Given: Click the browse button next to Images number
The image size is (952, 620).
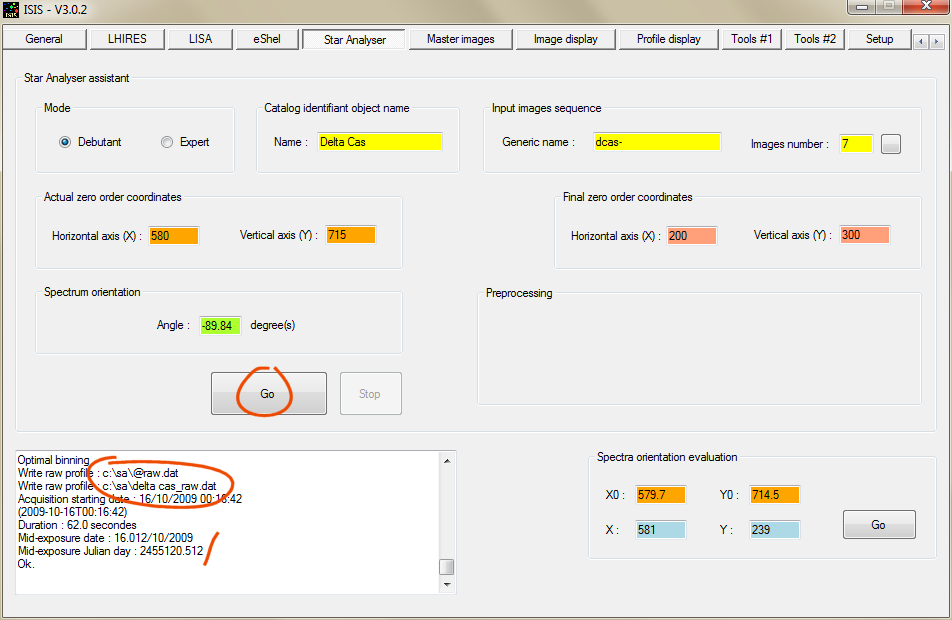Looking at the screenshot, I should [891, 144].
